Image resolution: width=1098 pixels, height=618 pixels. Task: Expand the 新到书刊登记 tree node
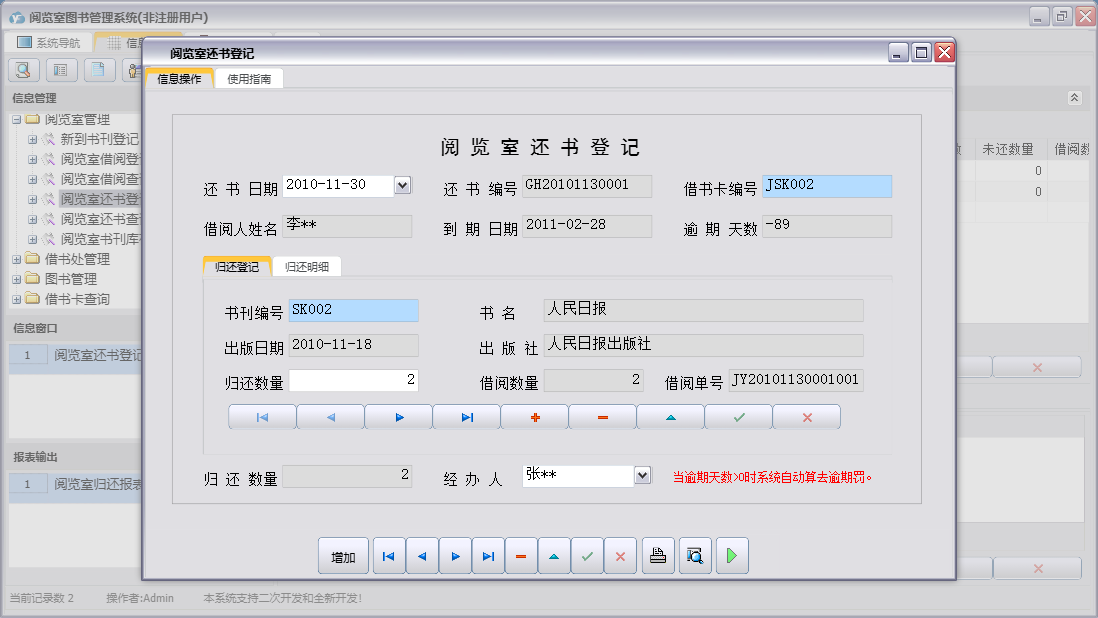pos(32,139)
